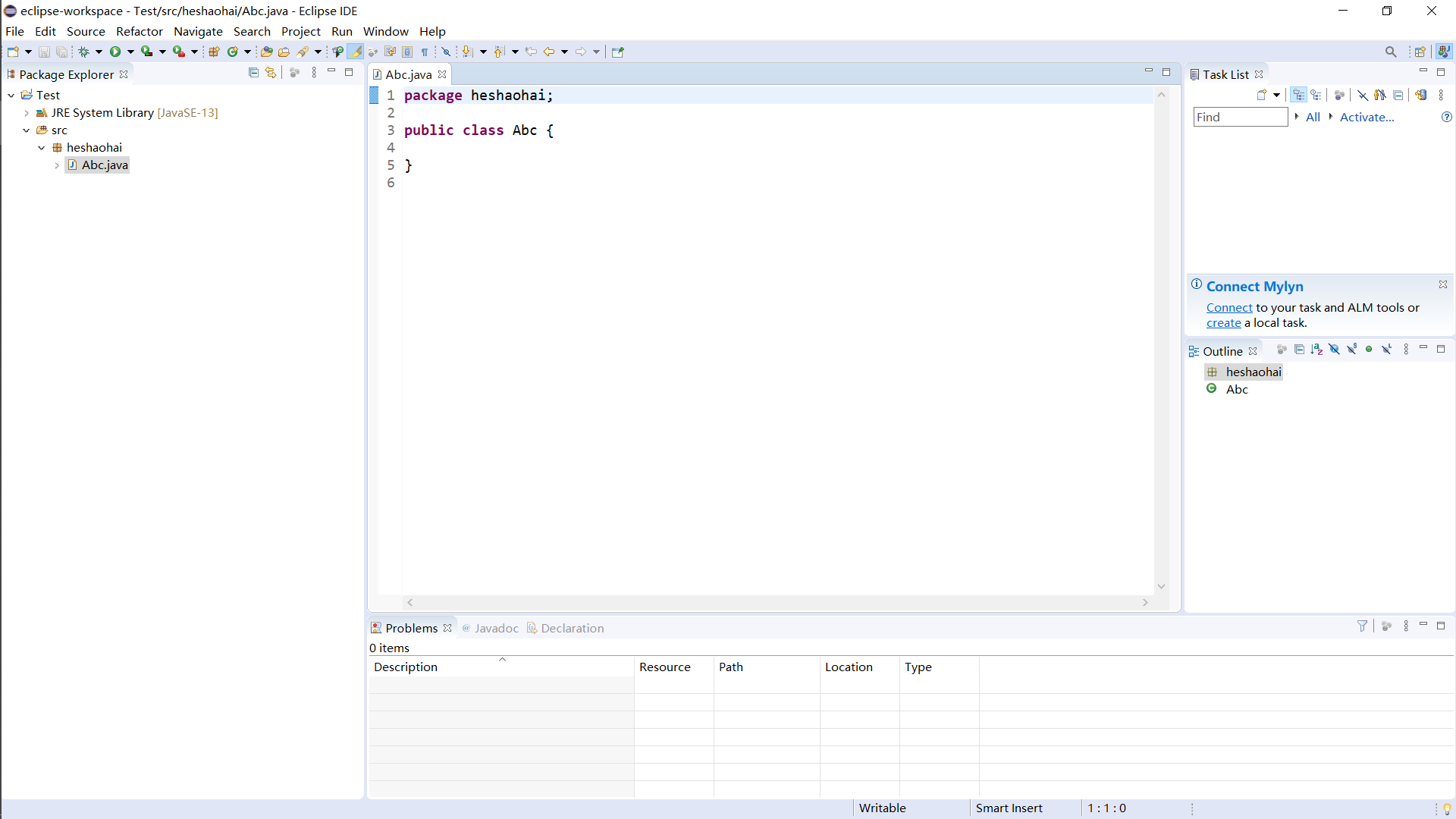
Task: Open the Refactor menu
Action: pyautogui.click(x=139, y=31)
